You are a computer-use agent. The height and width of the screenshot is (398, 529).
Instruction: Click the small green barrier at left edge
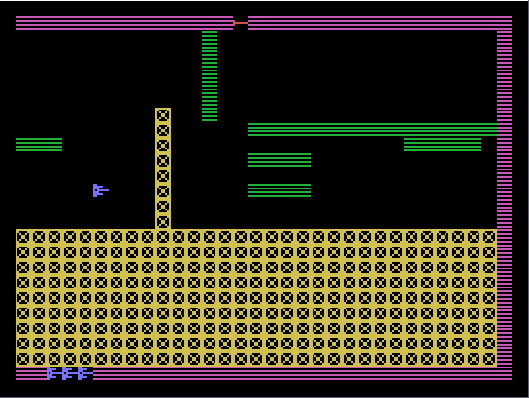click(39, 144)
